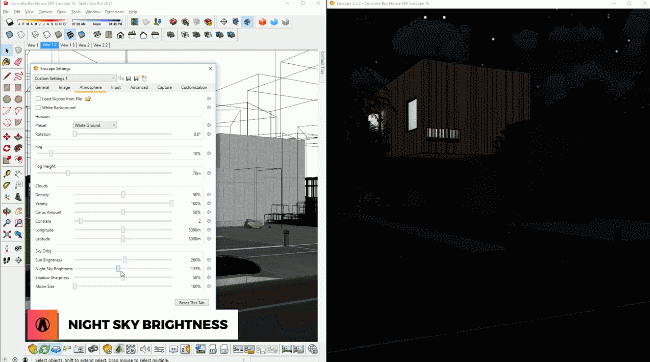Switch to the Advanced settings tab
Image resolution: width=650 pixels, height=362 pixels.
coord(139,87)
